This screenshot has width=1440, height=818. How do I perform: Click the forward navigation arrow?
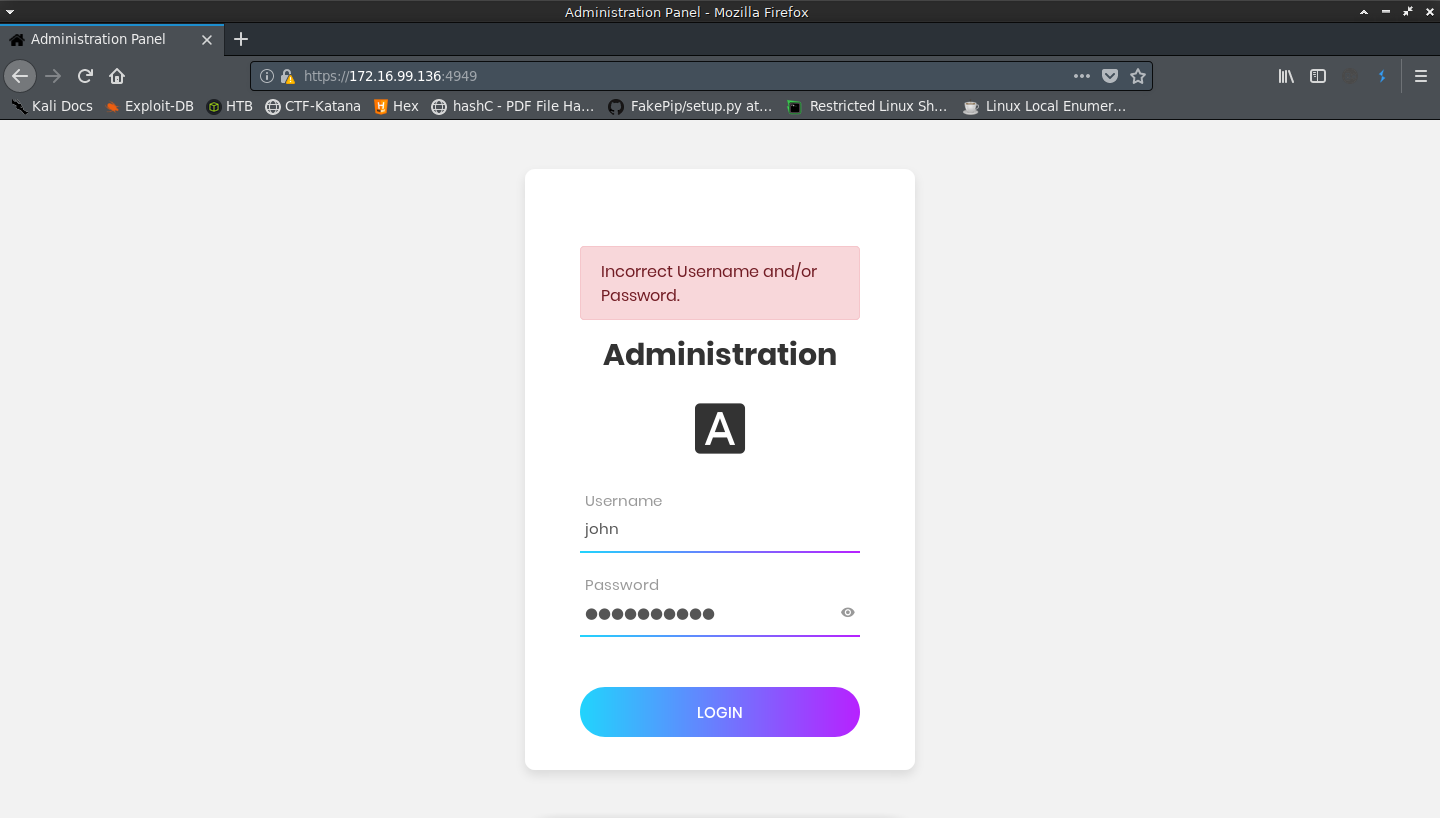(53, 76)
